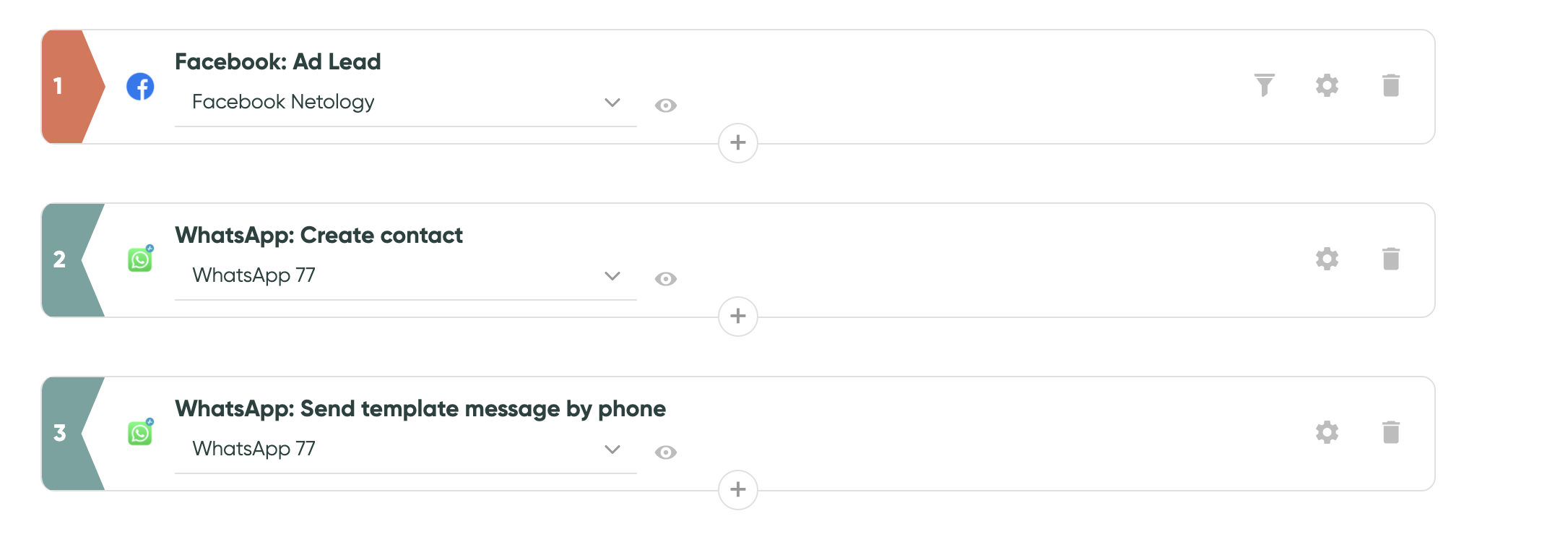Open settings for the WhatsApp: Create contact step

coord(1327,258)
